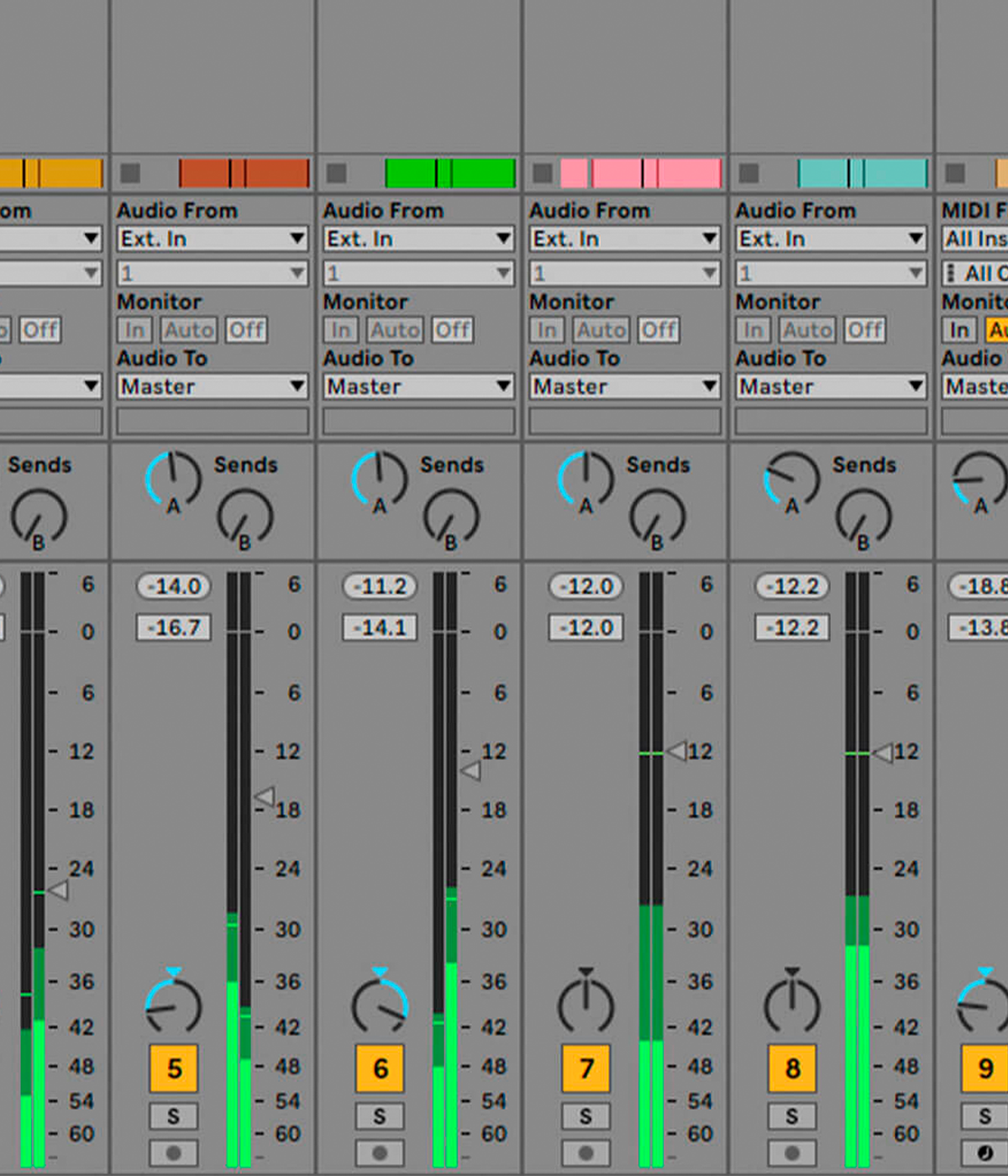Click the pan knob on track 7
1008x1176 pixels.
(x=585, y=1005)
